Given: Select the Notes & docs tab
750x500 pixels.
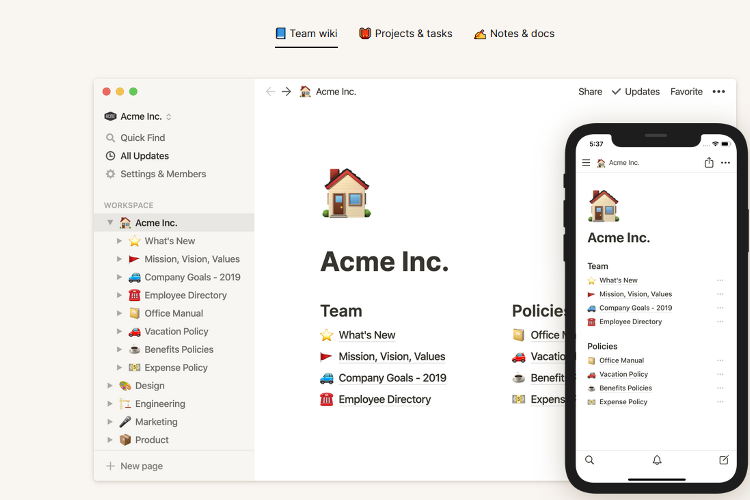Looking at the screenshot, I should [x=514, y=33].
